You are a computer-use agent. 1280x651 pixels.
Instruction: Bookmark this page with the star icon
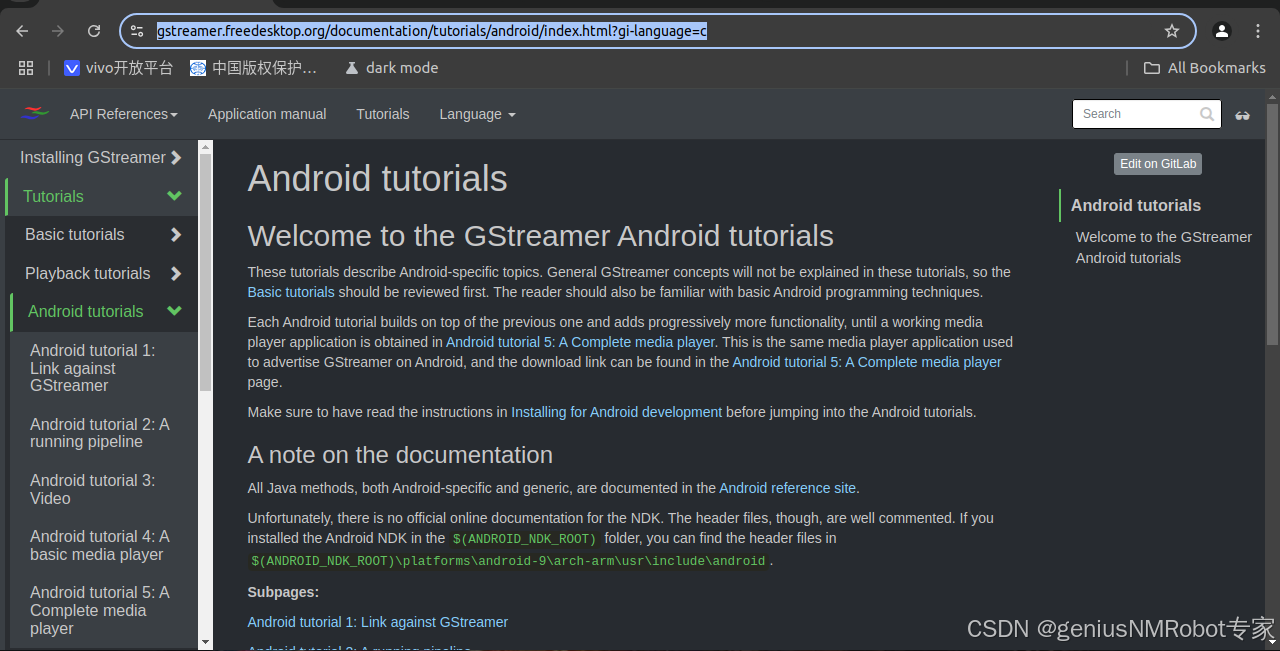click(1172, 31)
